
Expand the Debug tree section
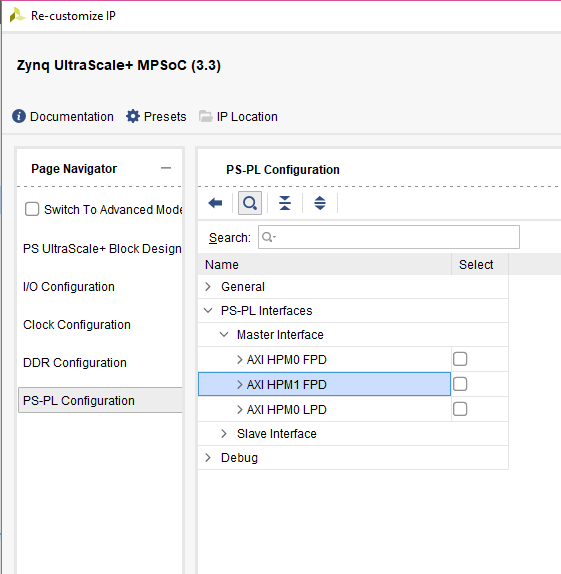coord(208,458)
